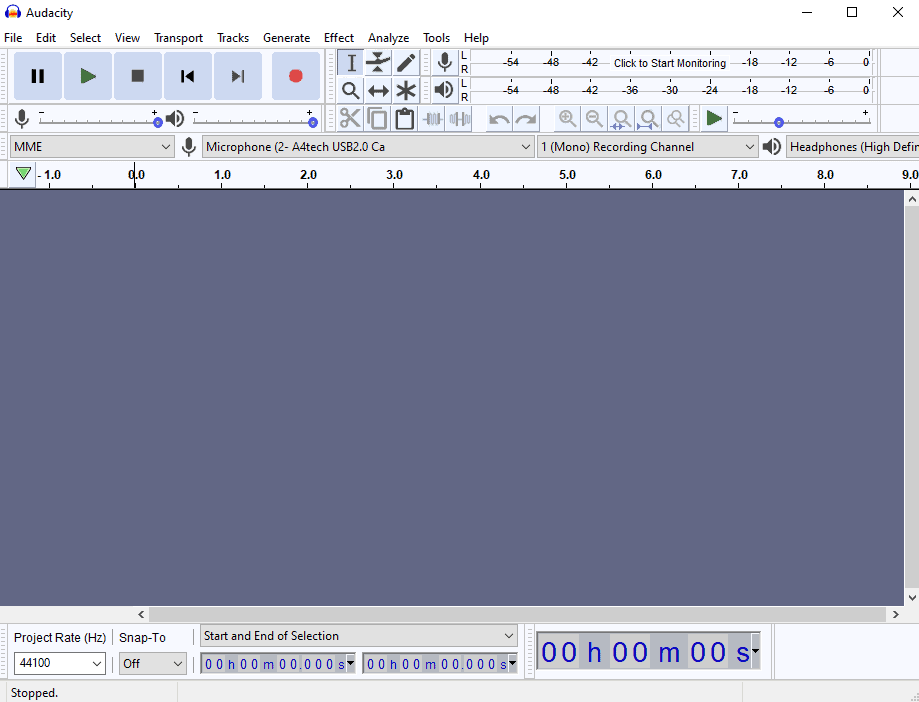Screen dimensions: 919x702
Task: Start recording with the red Record button
Action: pos(295,76)
